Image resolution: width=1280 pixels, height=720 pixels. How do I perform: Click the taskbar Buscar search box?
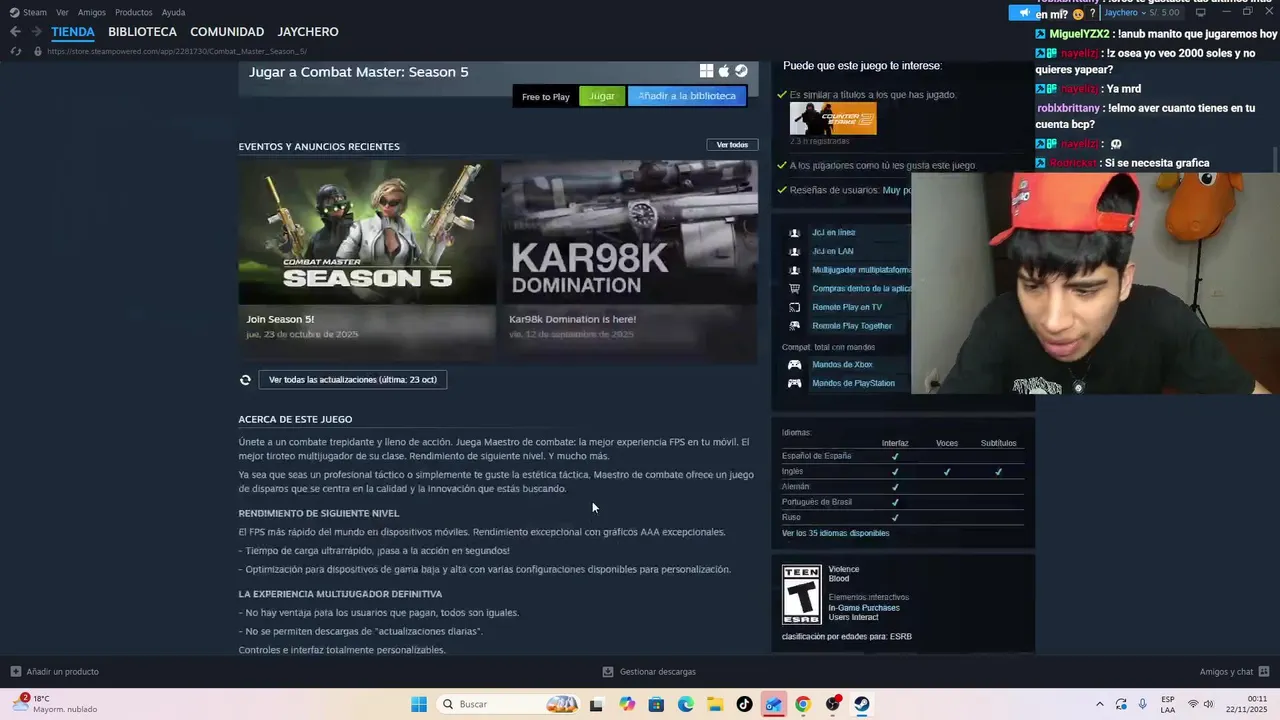tap(509, 704)
